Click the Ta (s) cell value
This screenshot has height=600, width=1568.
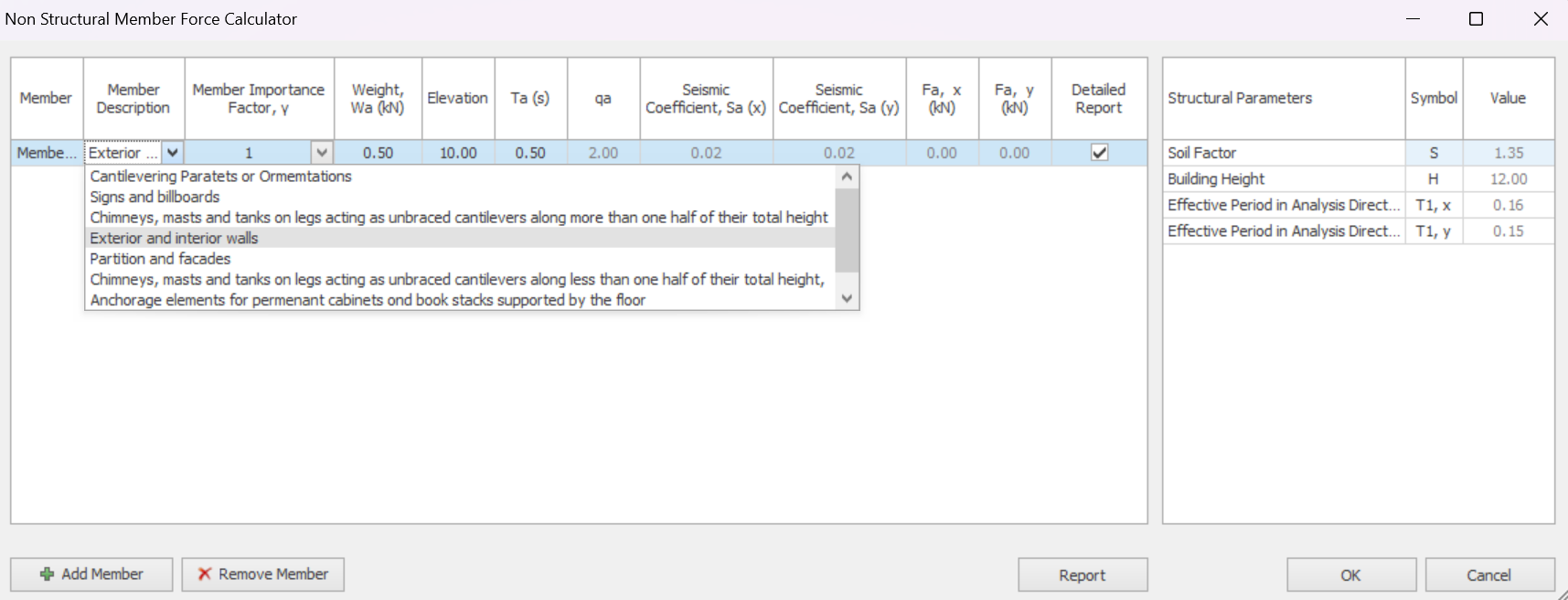point(530,153)
